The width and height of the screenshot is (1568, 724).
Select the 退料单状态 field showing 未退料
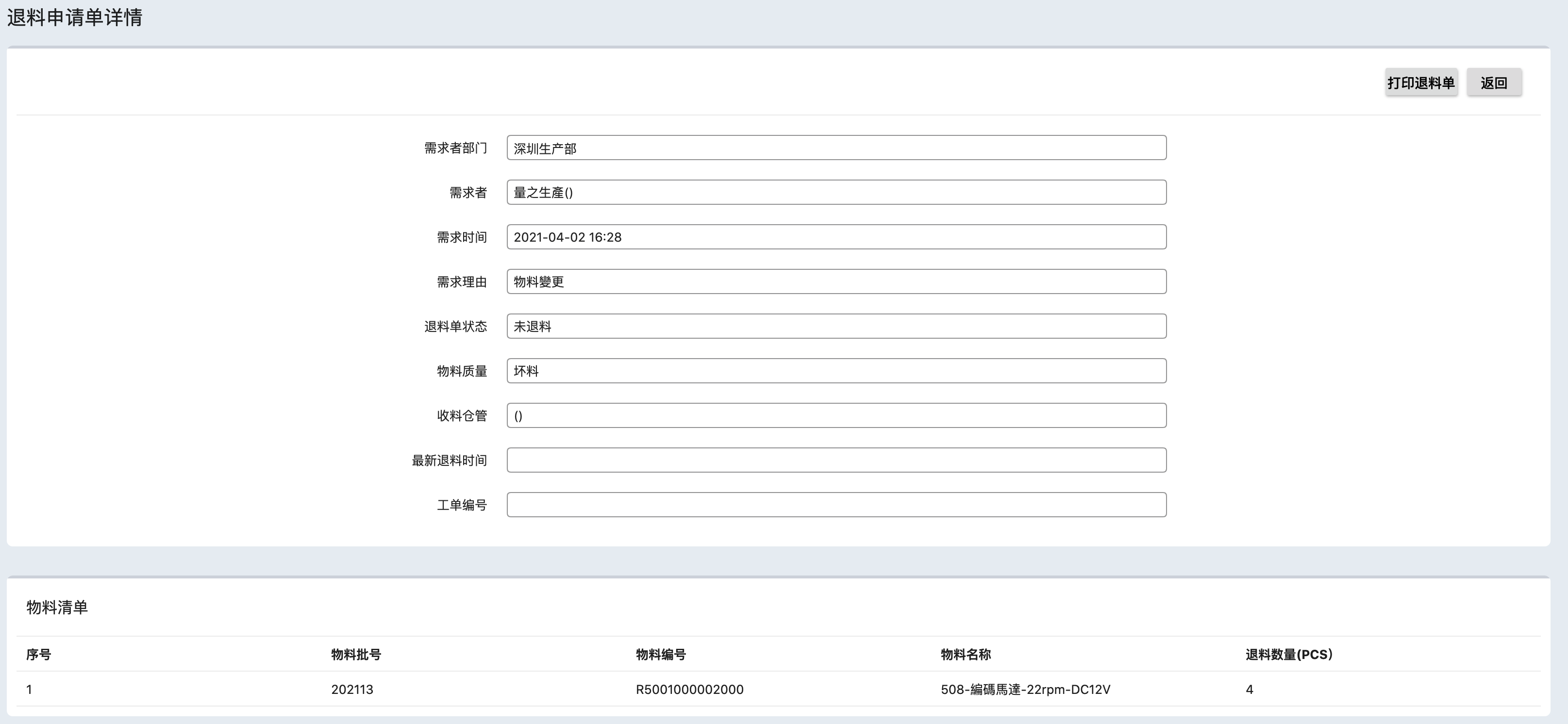[836, 326]
